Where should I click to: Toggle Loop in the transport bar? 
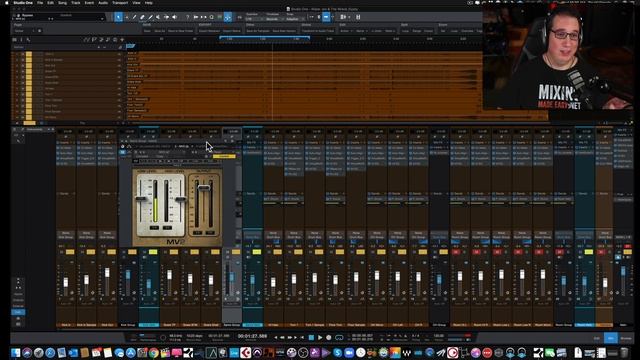[339, 338]
